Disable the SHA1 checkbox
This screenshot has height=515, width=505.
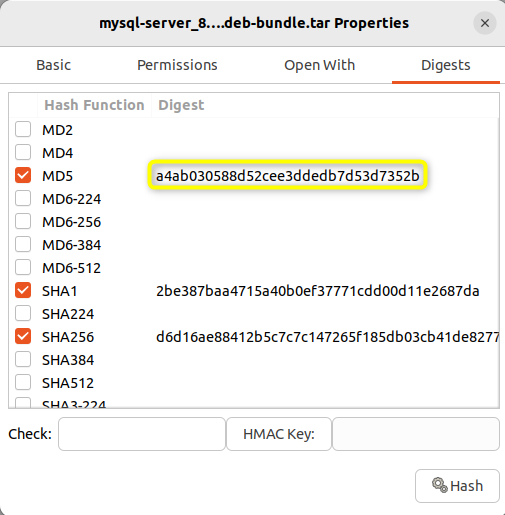23,290
